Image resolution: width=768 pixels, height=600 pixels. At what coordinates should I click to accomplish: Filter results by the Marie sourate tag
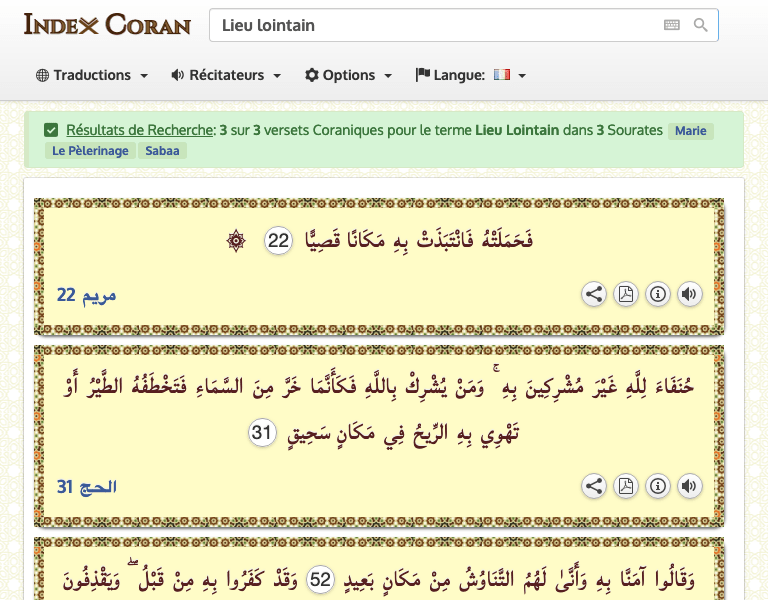[x=690, y=131]
